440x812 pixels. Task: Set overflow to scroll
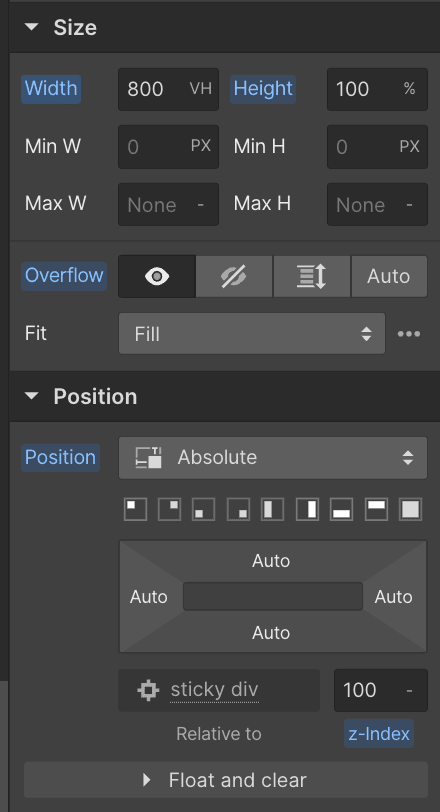click(312, 276)
